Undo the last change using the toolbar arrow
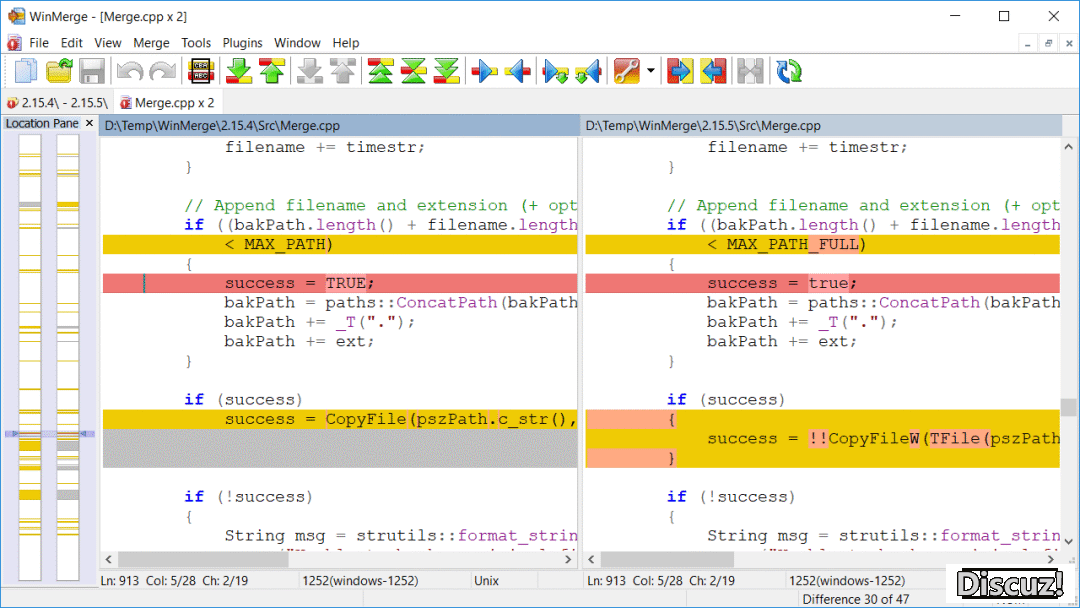1080x608 pixels. 129,71
